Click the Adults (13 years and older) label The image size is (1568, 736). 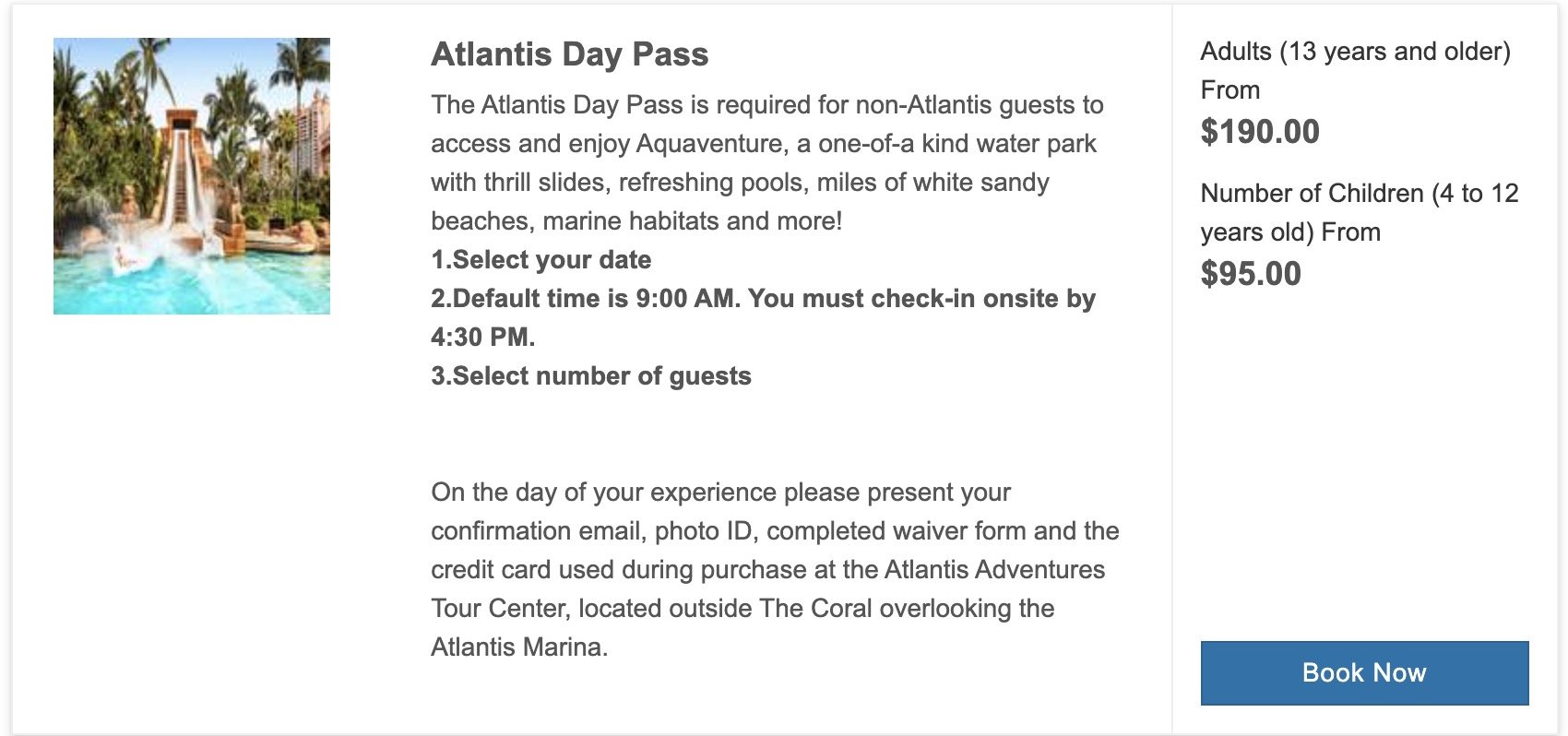point(1356,52)
